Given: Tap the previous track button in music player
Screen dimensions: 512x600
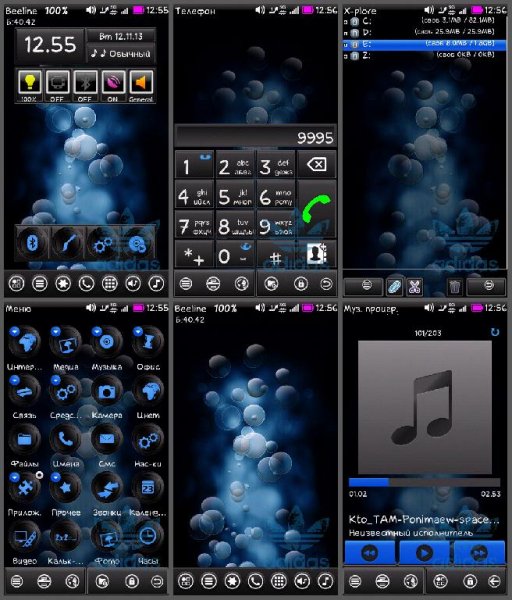Looking at the screenshot, I should (370, 553).
